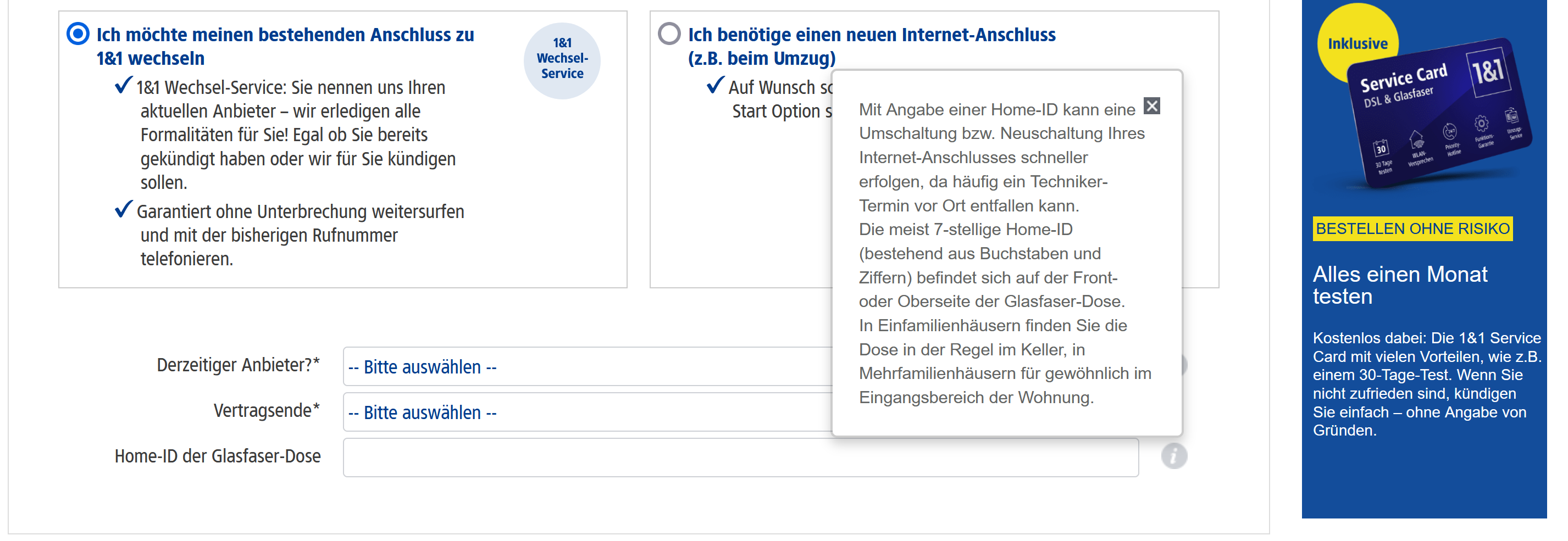Click checkmark beside '1&1 Wechsel-Service' bullet
The image size is (1568, 541).
click(124, 85)
